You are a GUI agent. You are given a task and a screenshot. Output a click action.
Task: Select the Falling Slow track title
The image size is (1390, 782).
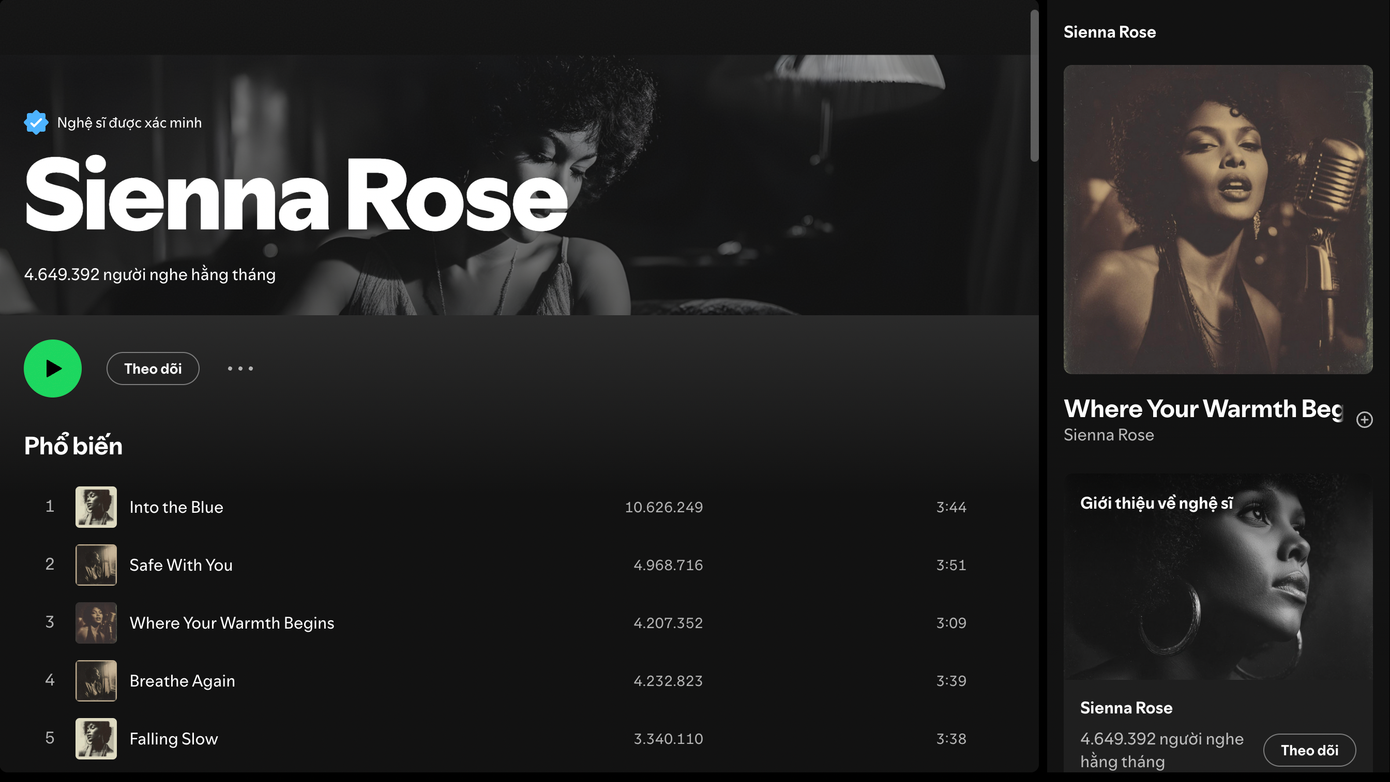tap(173, 739)
